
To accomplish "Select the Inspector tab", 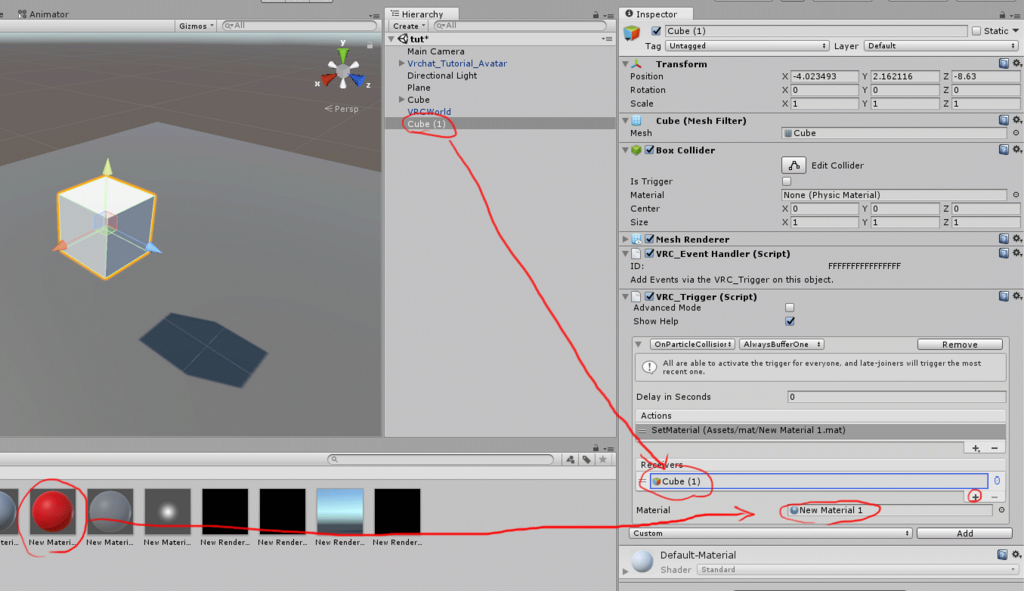I will click(656, 14).
